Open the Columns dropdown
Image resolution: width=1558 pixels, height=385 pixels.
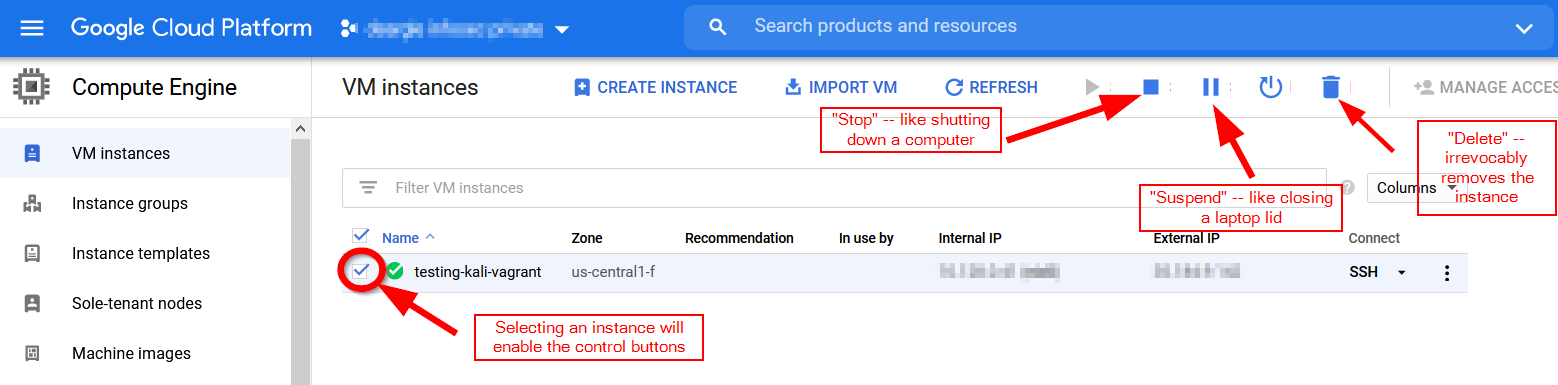[x=1412, y=187]
